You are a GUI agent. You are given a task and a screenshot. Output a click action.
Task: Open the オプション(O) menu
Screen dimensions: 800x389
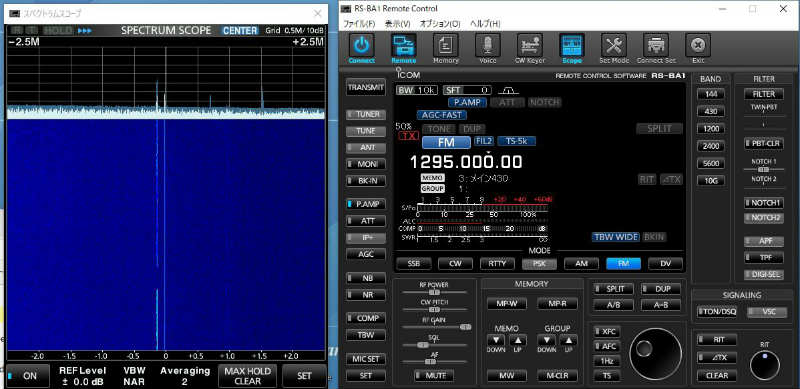(440, 24)
